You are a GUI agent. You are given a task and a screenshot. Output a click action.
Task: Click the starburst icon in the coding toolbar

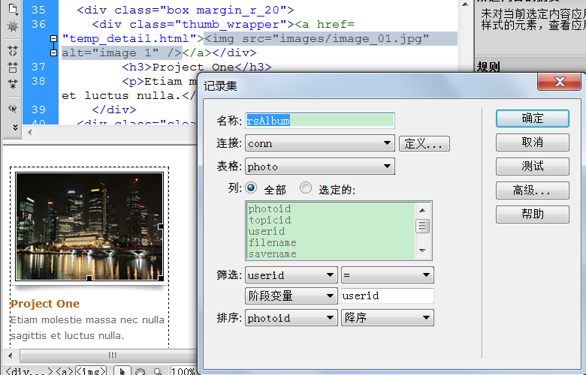click(x=12, y=27)
